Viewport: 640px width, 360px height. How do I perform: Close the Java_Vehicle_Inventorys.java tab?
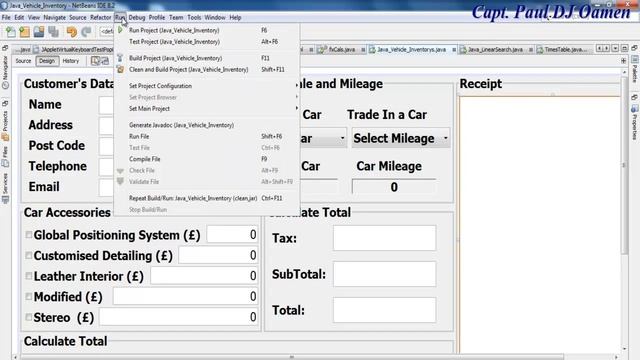(453, 50)
